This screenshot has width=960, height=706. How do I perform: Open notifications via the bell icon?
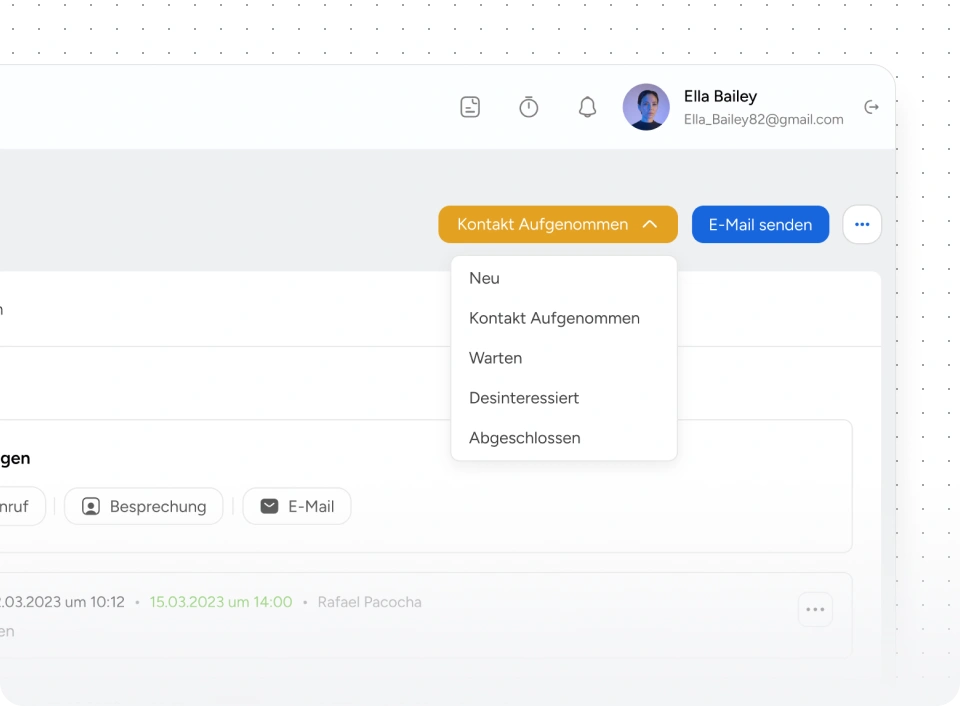588,107
